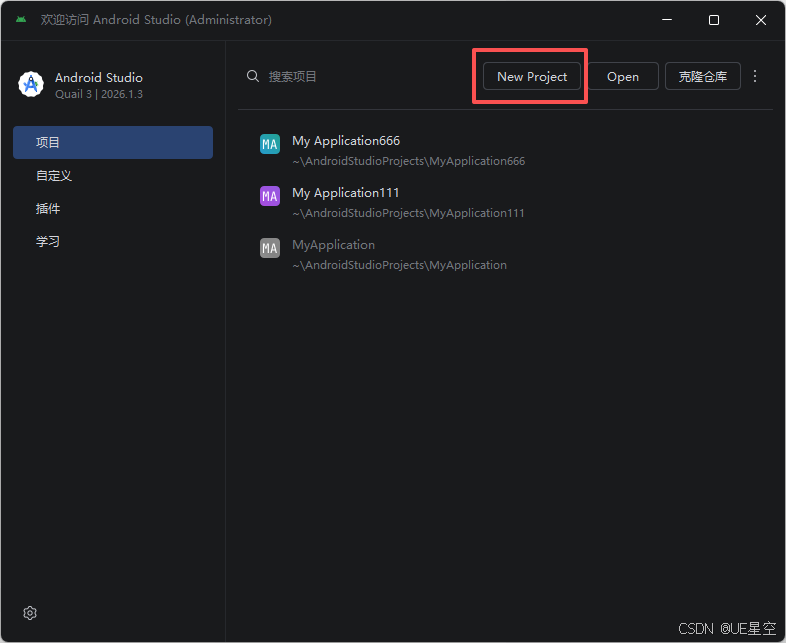
Task: Click the gray MA icon of MyApplication
Action: pos(270,248)
